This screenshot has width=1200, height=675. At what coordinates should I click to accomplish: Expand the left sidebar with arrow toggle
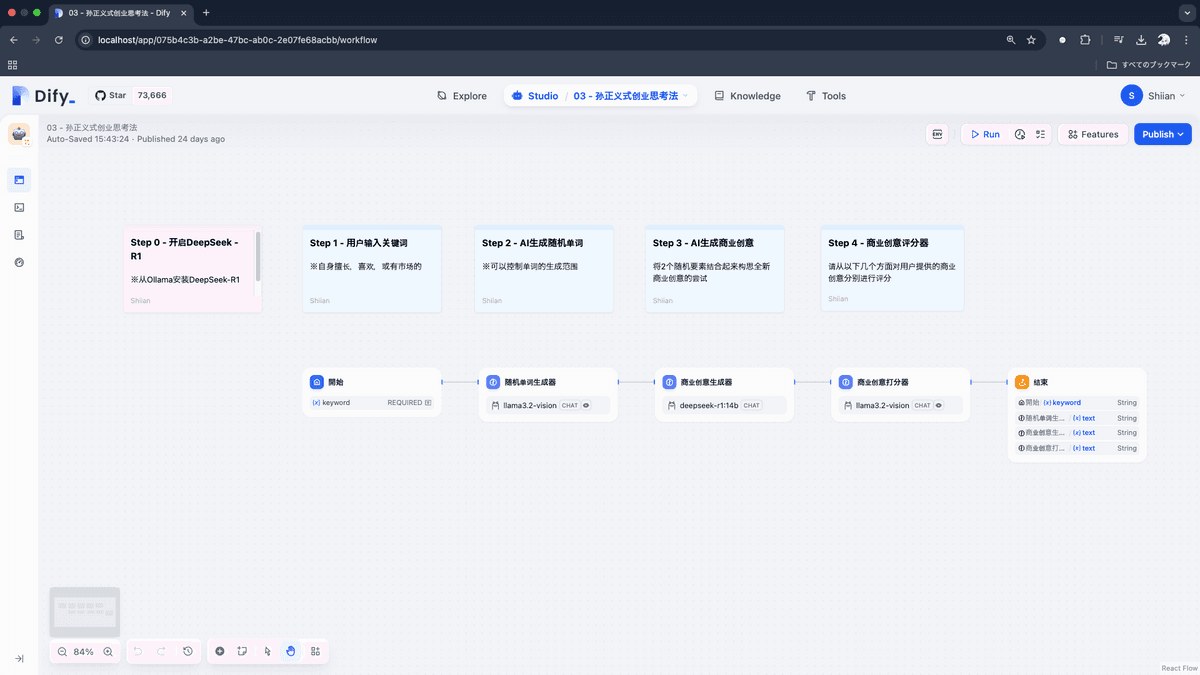pos(19,658)
